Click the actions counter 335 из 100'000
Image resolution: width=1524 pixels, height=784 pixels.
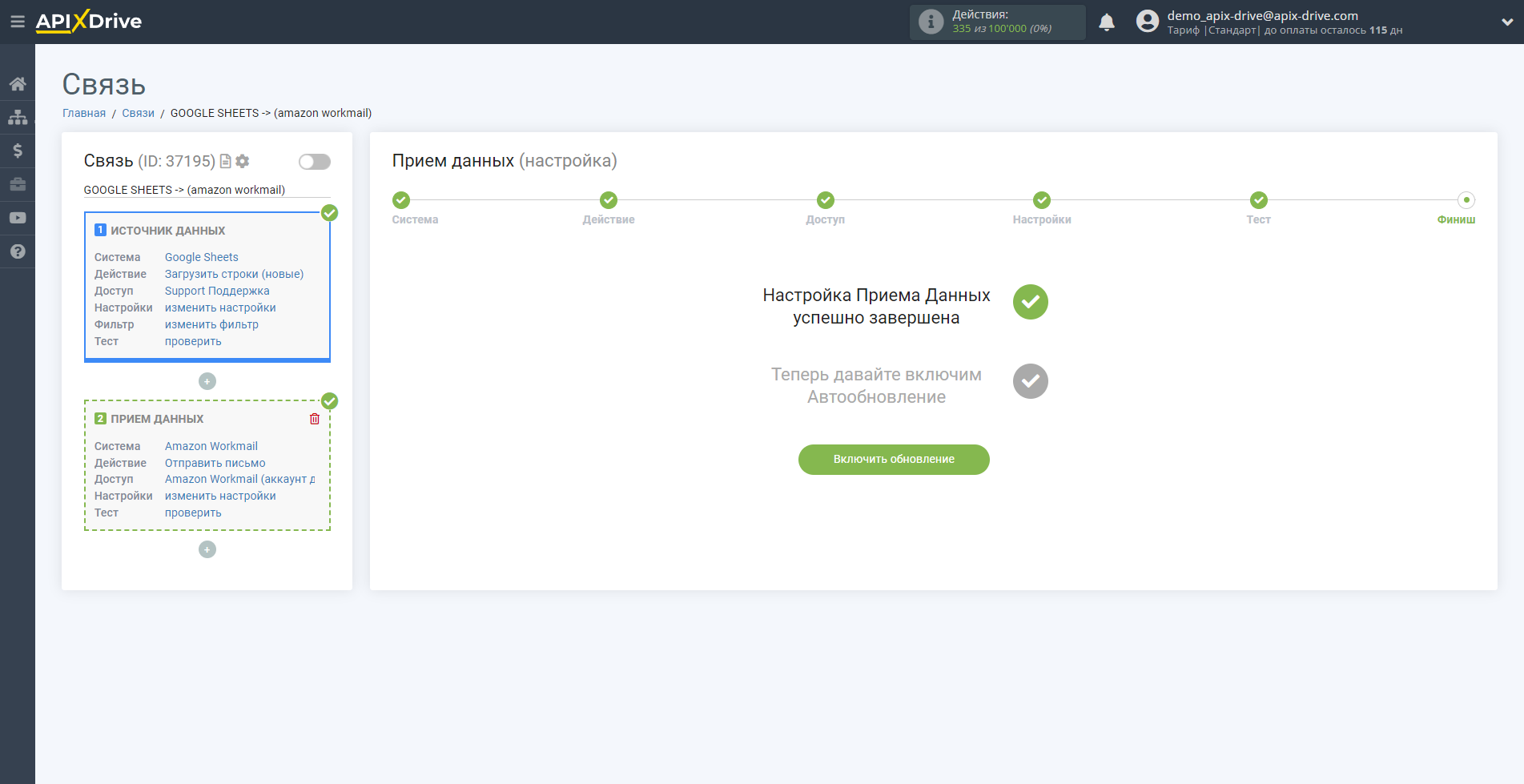tap(1002, 29)
